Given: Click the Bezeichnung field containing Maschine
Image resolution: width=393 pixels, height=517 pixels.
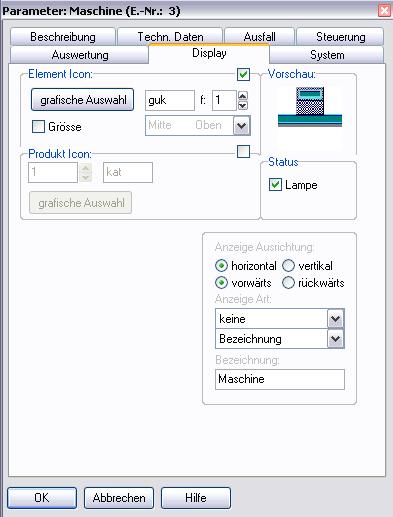Looking at the screenshot, I should [280, 379].
